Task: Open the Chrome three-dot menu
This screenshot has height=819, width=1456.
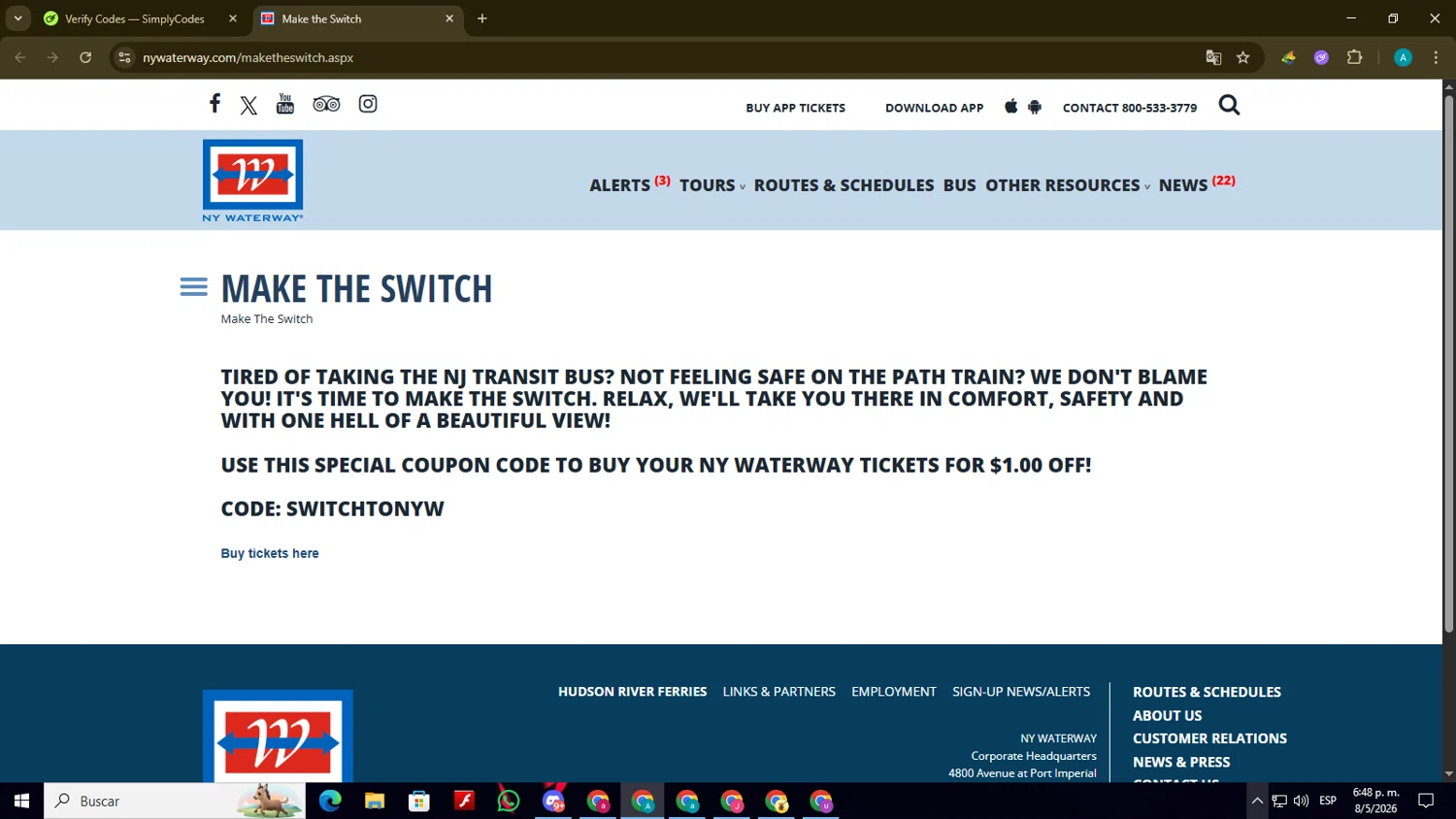Action: tap(1436, 57)
